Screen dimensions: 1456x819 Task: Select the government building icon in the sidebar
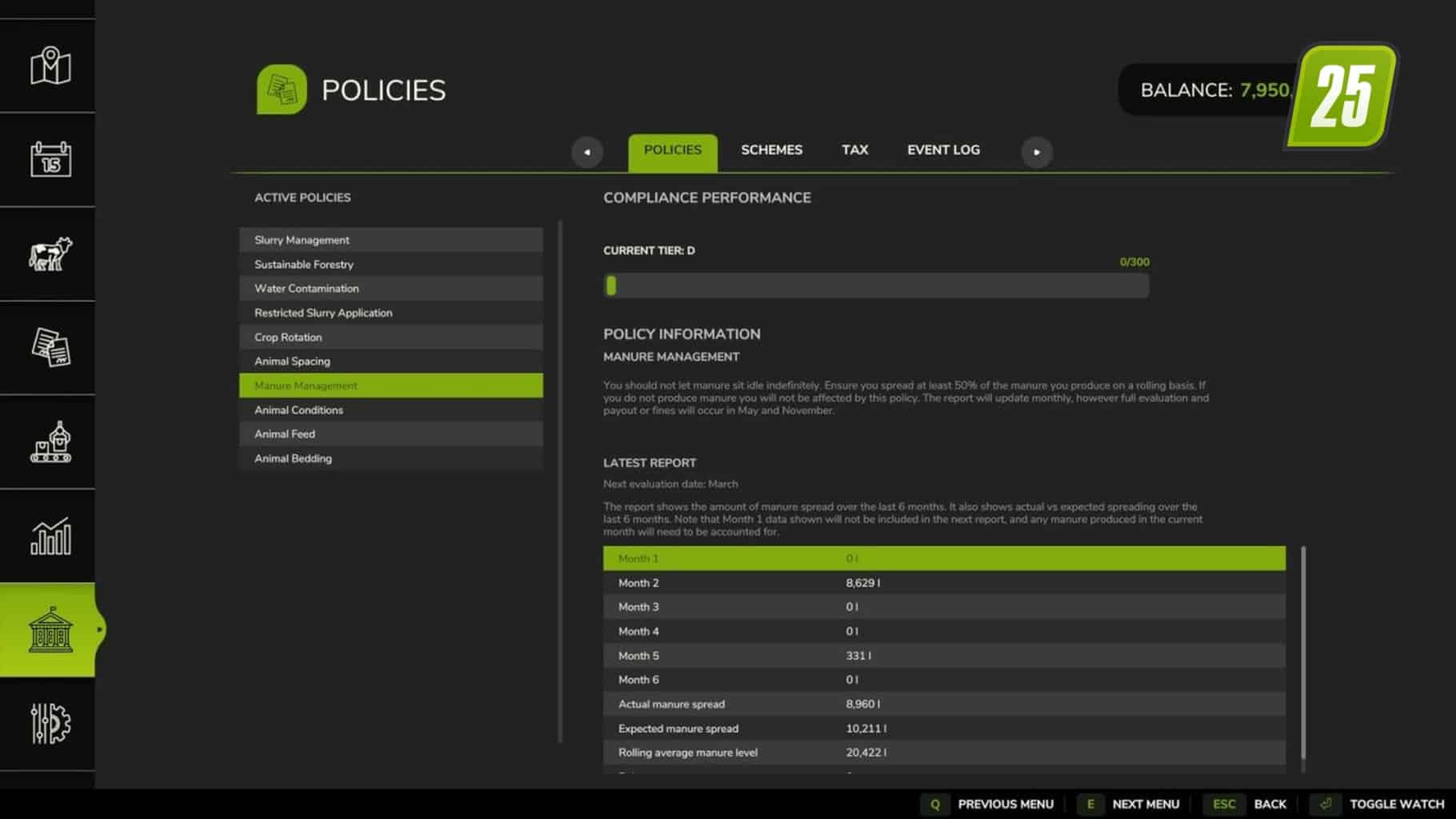(50, 629)
